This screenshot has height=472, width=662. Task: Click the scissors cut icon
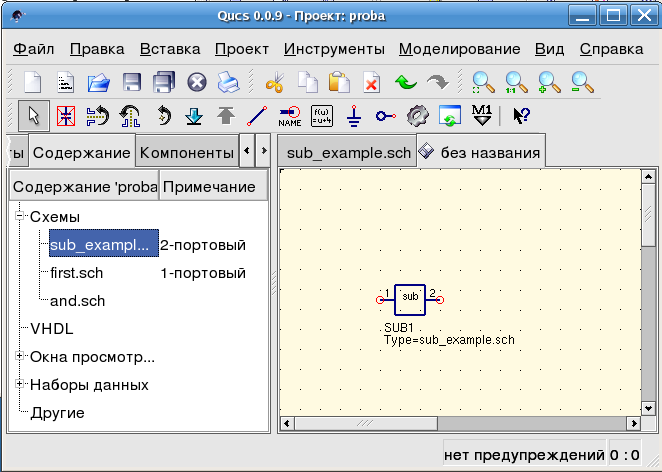275,82
